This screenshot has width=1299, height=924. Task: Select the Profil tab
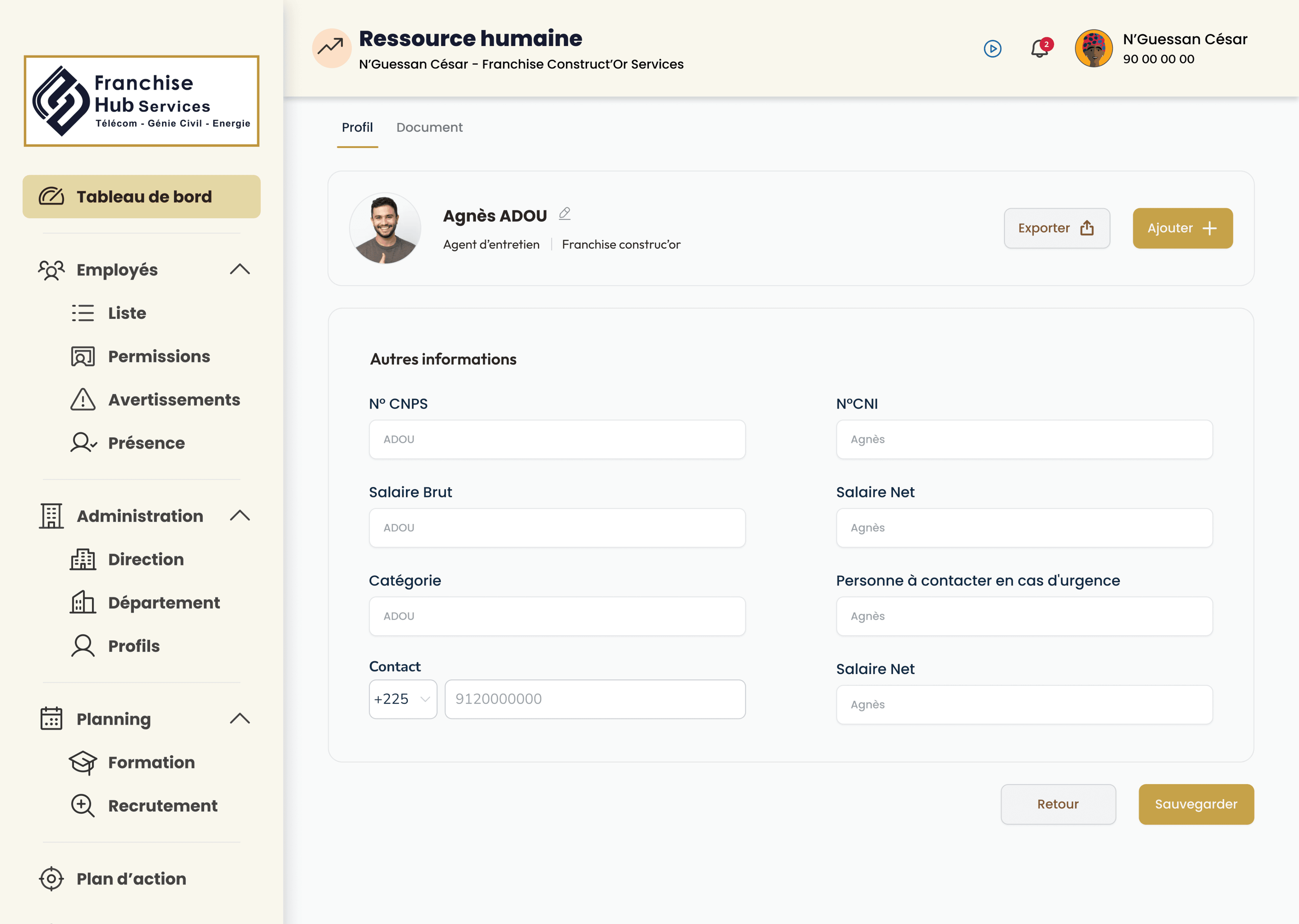(357, 128)
